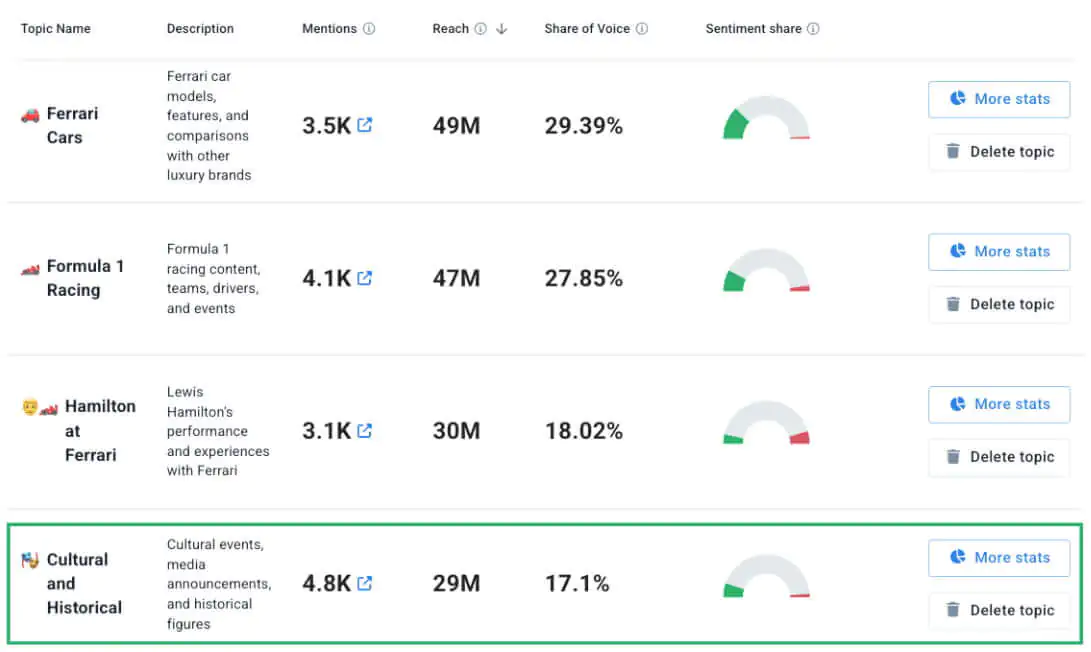This screenshot has height=652, width=1091.
Task: Open More stats for Ferrari Cars
Action: [998, 99]
